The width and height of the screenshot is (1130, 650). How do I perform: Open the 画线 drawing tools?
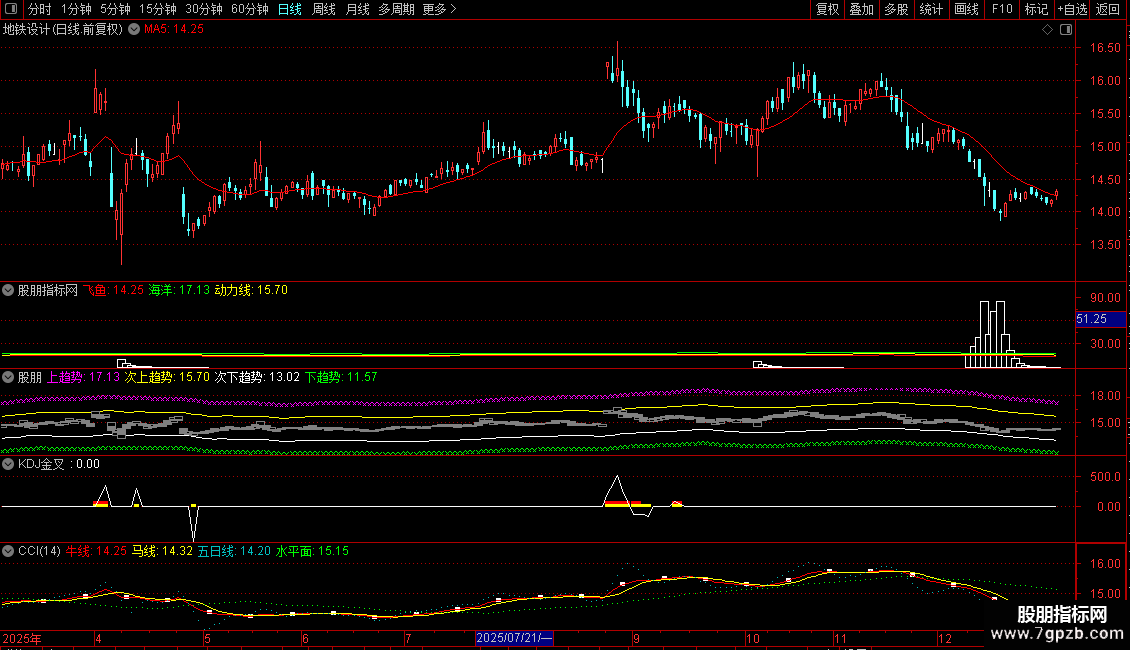tap(966, 9)
